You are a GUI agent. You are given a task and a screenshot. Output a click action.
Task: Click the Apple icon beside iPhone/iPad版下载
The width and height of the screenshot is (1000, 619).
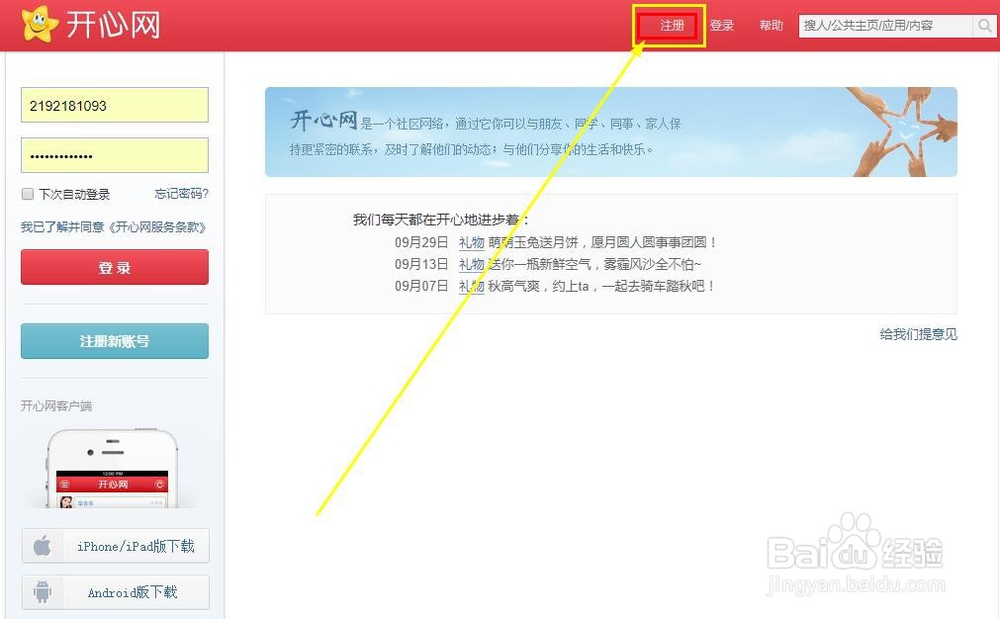(42, 546)
